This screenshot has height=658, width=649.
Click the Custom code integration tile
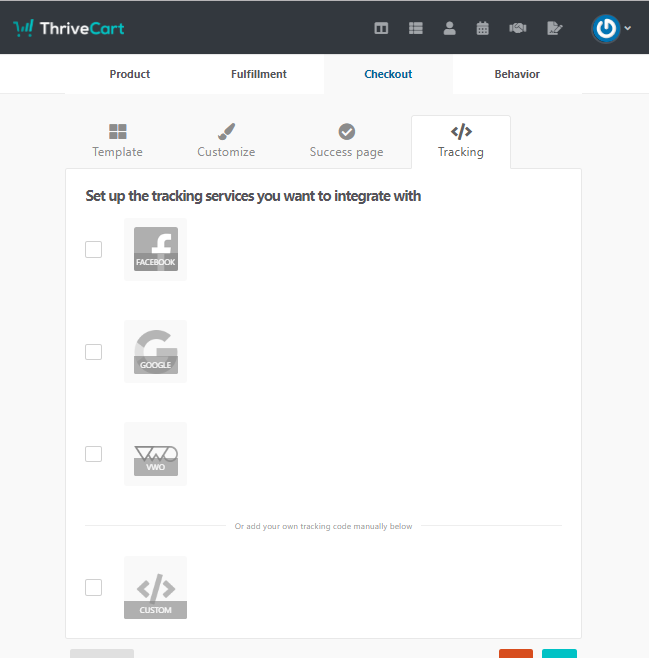tap(156, 588)
